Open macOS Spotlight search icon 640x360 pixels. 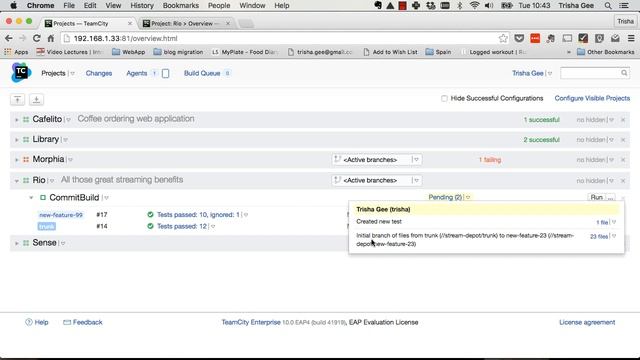pyautogui.click(x=608, y=6)
